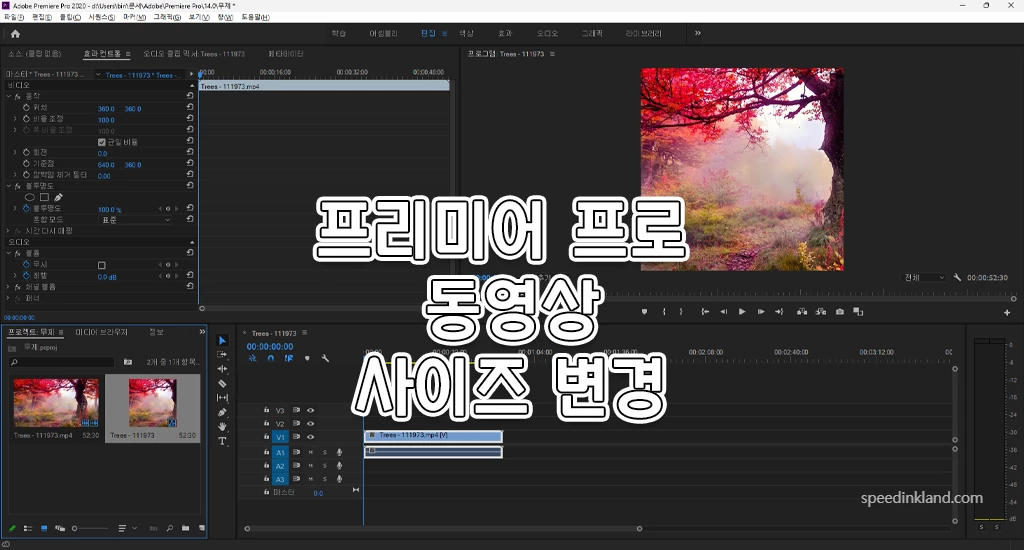
Task: Select the Type tool
Action: [x=222, y=441]
